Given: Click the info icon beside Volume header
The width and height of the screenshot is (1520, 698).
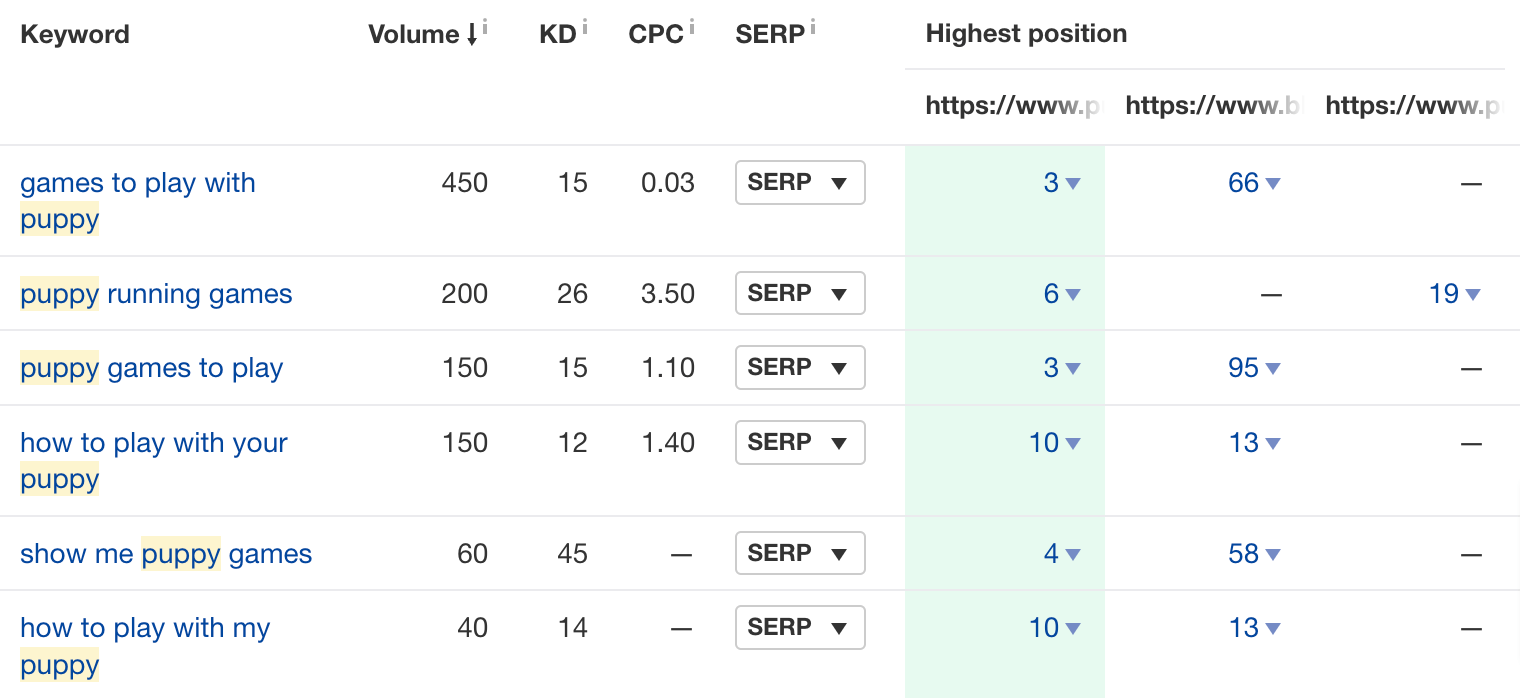Looking at the screenshot, I should (x=487, y=26).
